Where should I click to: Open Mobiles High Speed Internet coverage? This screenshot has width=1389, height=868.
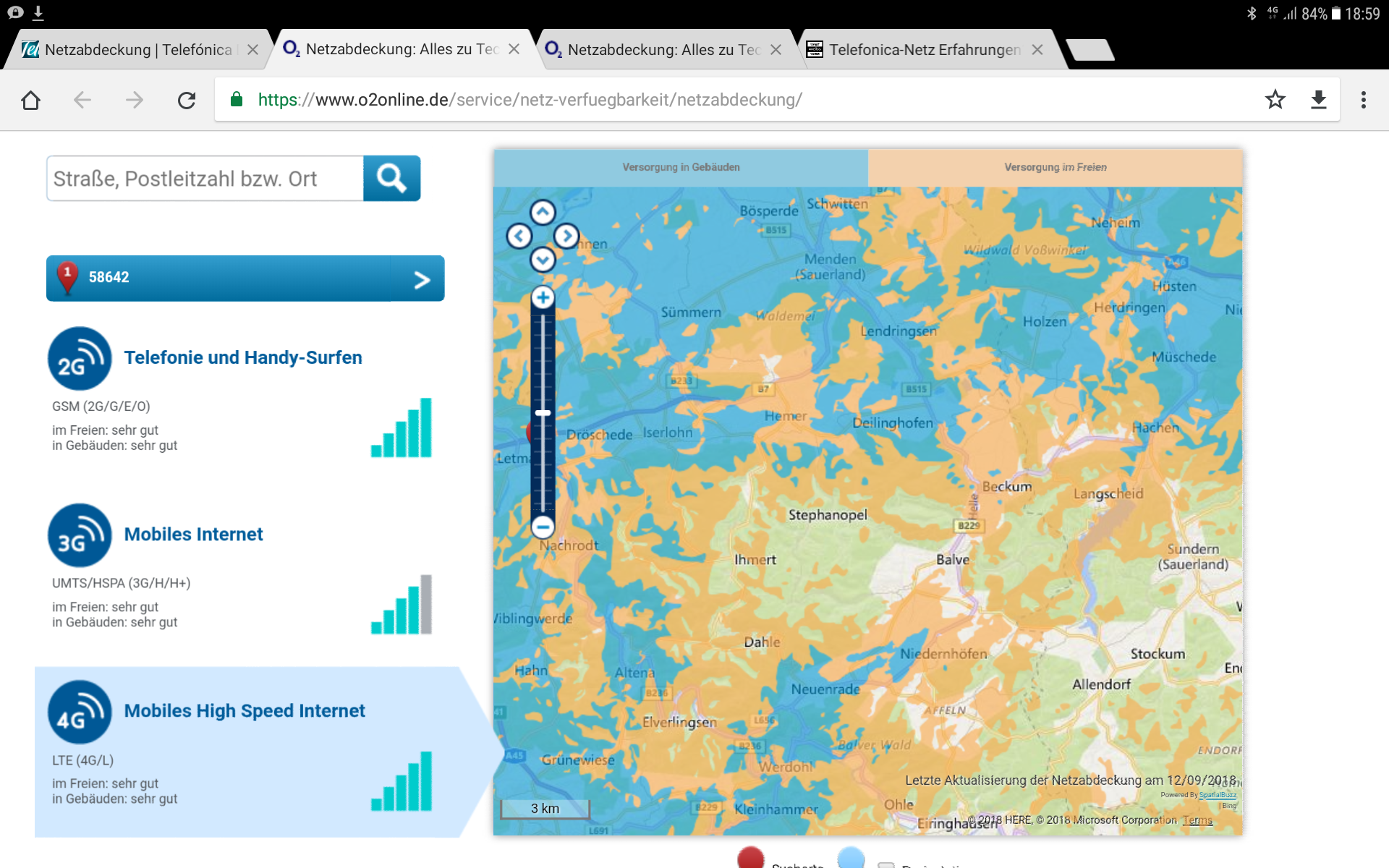point(245,710)
